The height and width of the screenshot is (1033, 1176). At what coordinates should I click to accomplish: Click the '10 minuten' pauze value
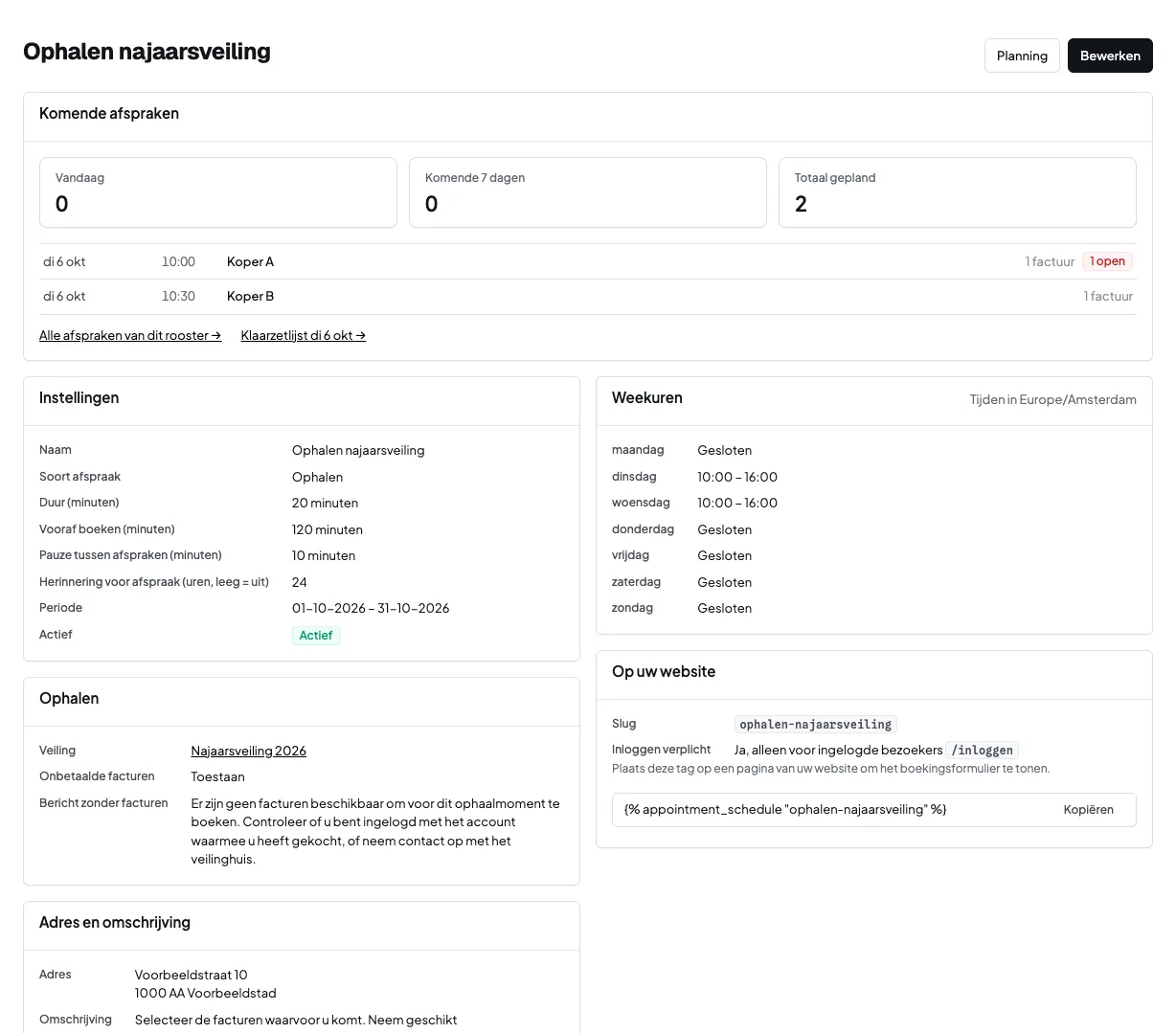(x=324, y=555)
